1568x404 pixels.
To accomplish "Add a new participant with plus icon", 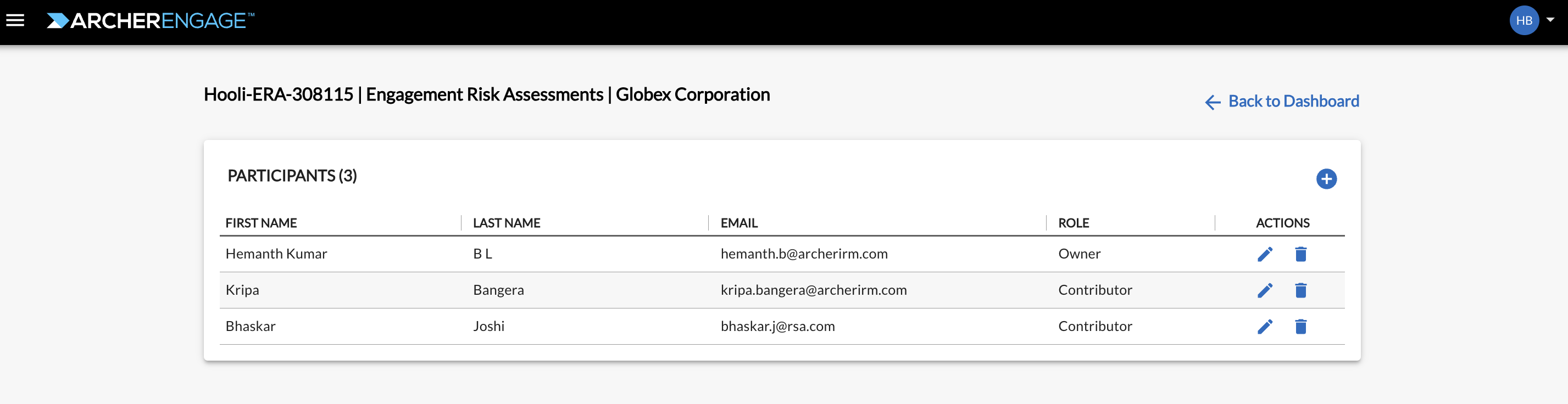I will coord(1326,179).
